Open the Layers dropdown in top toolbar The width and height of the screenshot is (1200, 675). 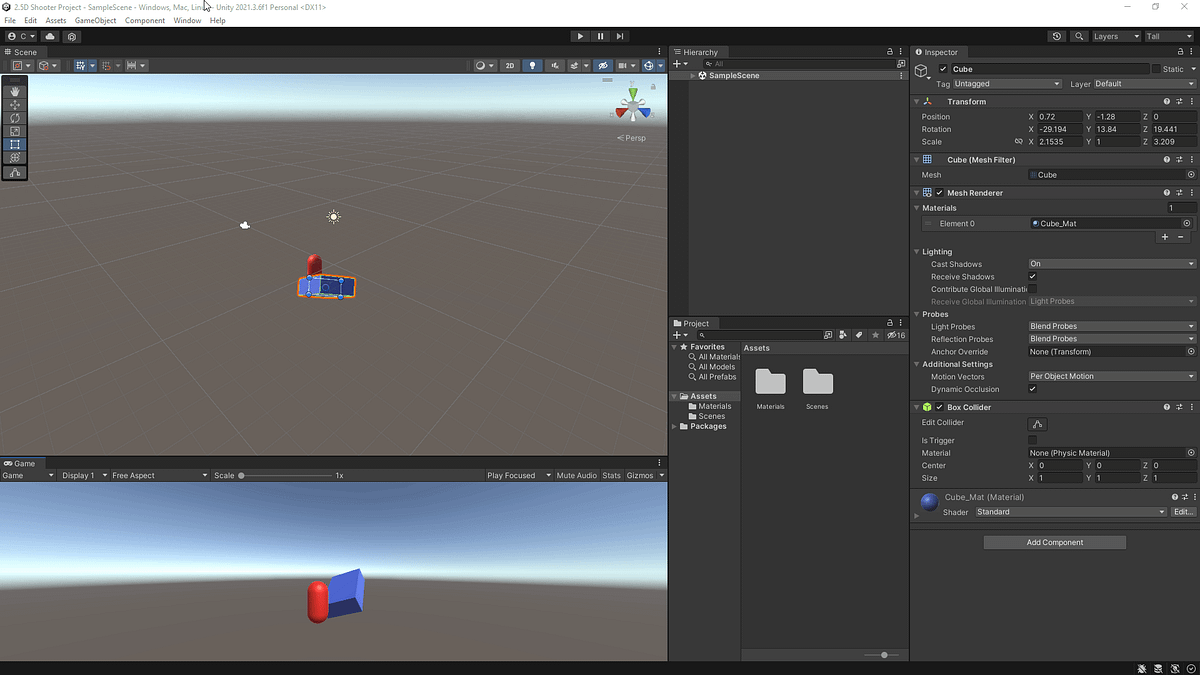coord(1116,36)
